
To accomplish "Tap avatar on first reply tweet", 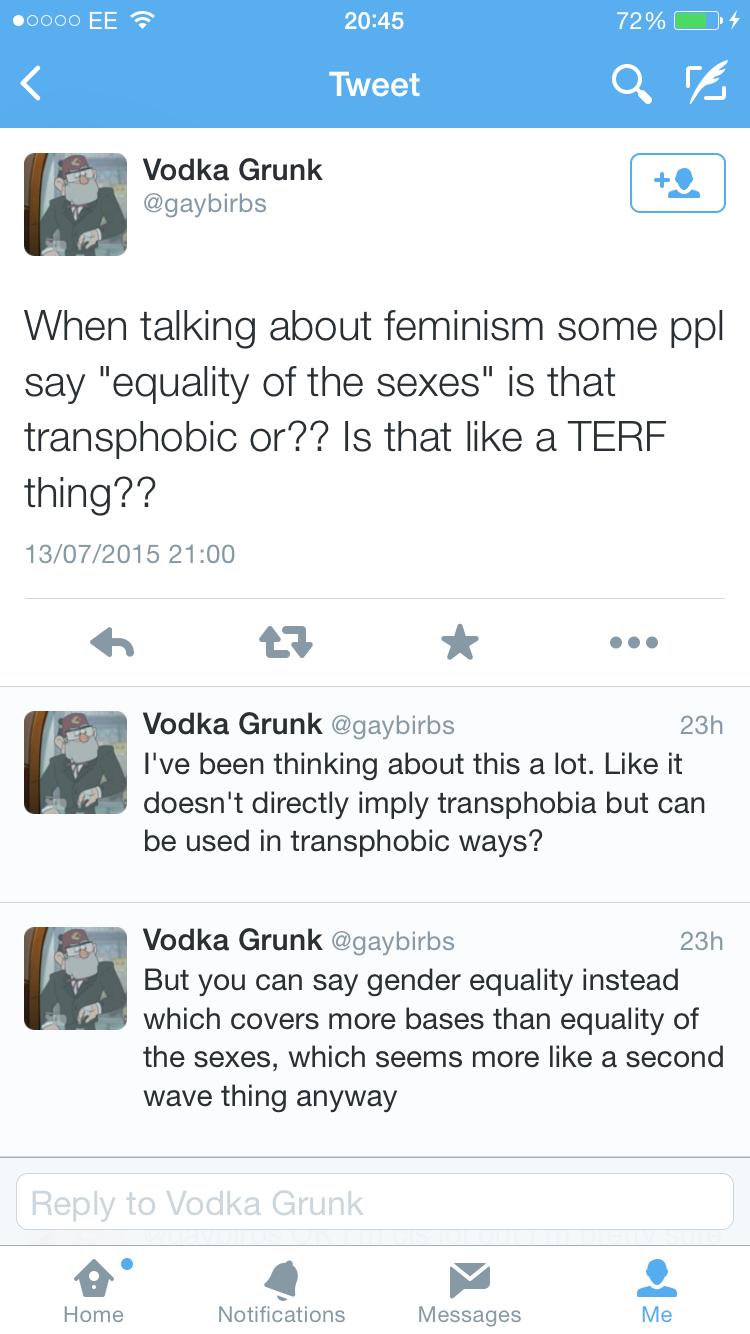I will coord(76,762).
